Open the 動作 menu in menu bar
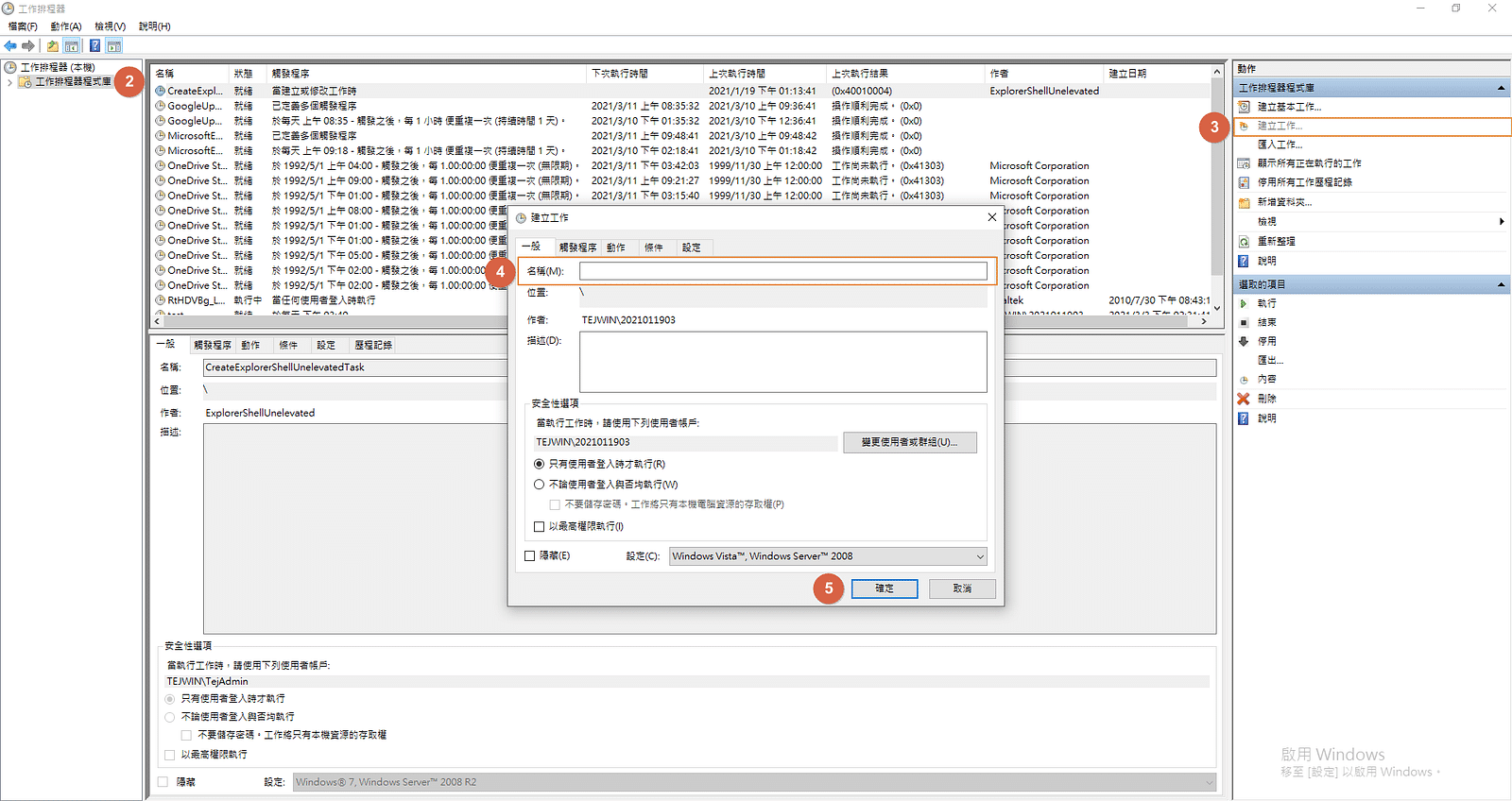This screenshot has width=1512, height=801. click(65, 26)
